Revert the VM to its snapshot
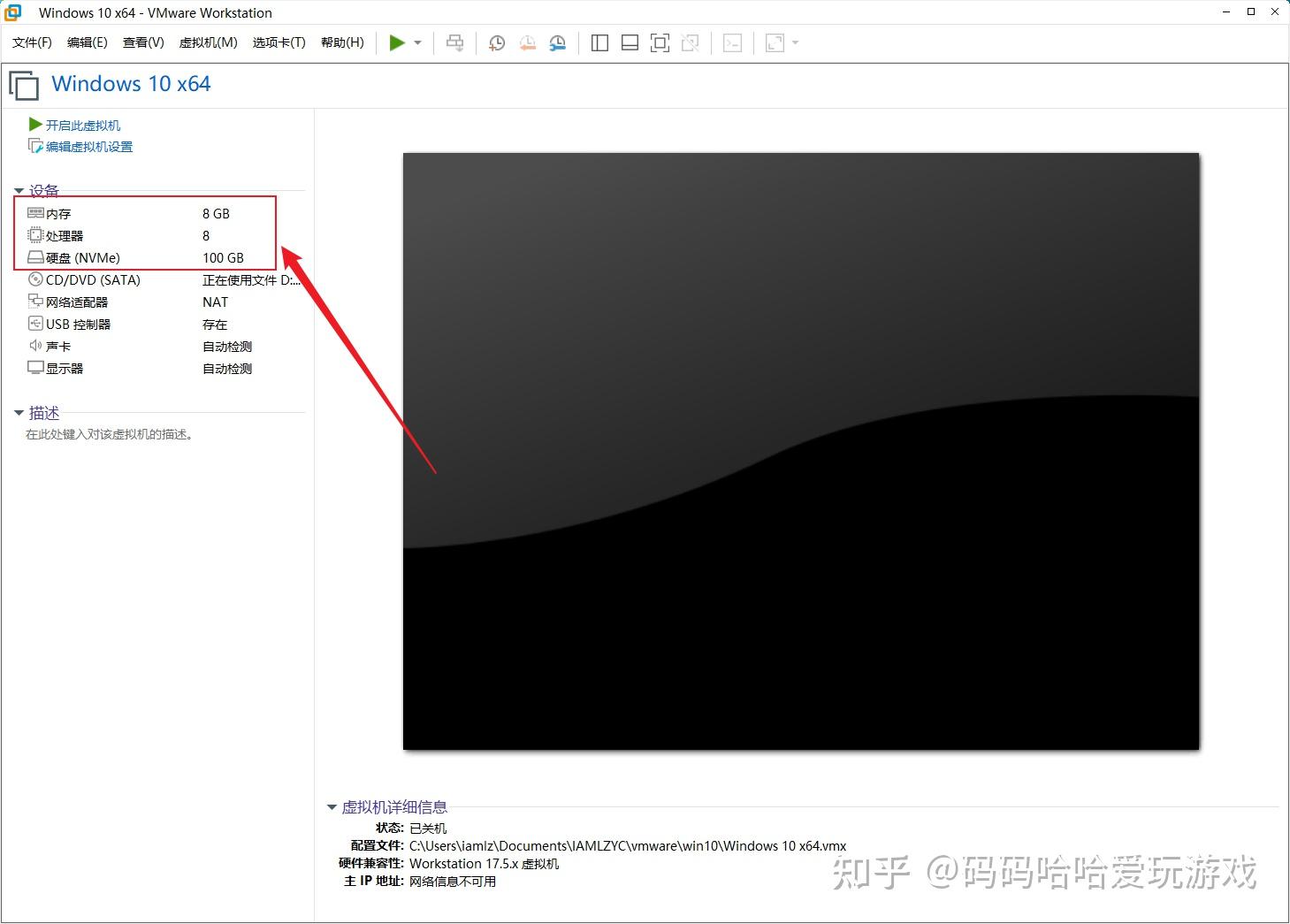The image size is (1290, 924). pyautogui.click(x=527, y=42)
